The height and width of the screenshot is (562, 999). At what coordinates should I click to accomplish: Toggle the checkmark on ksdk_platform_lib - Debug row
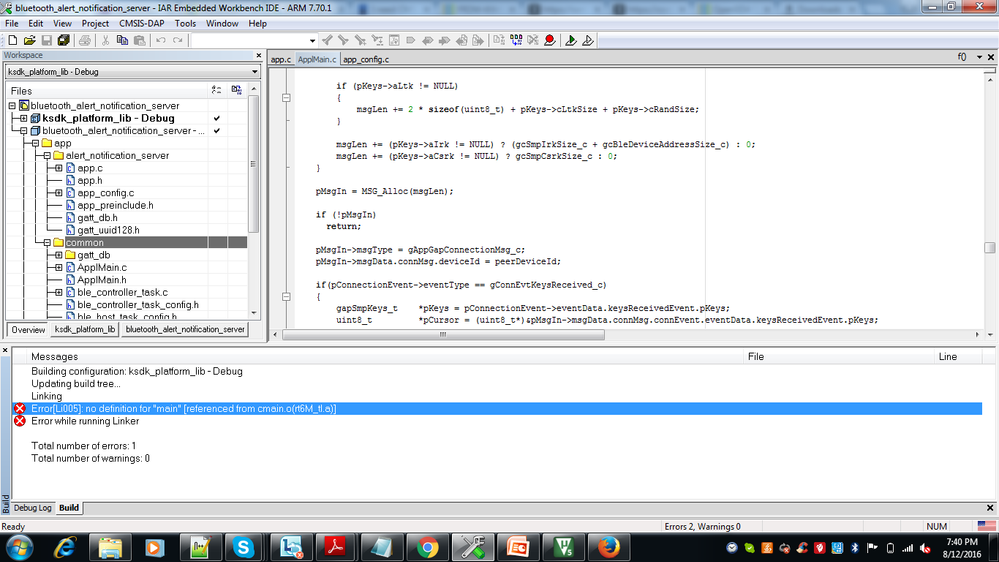[217, 118]
